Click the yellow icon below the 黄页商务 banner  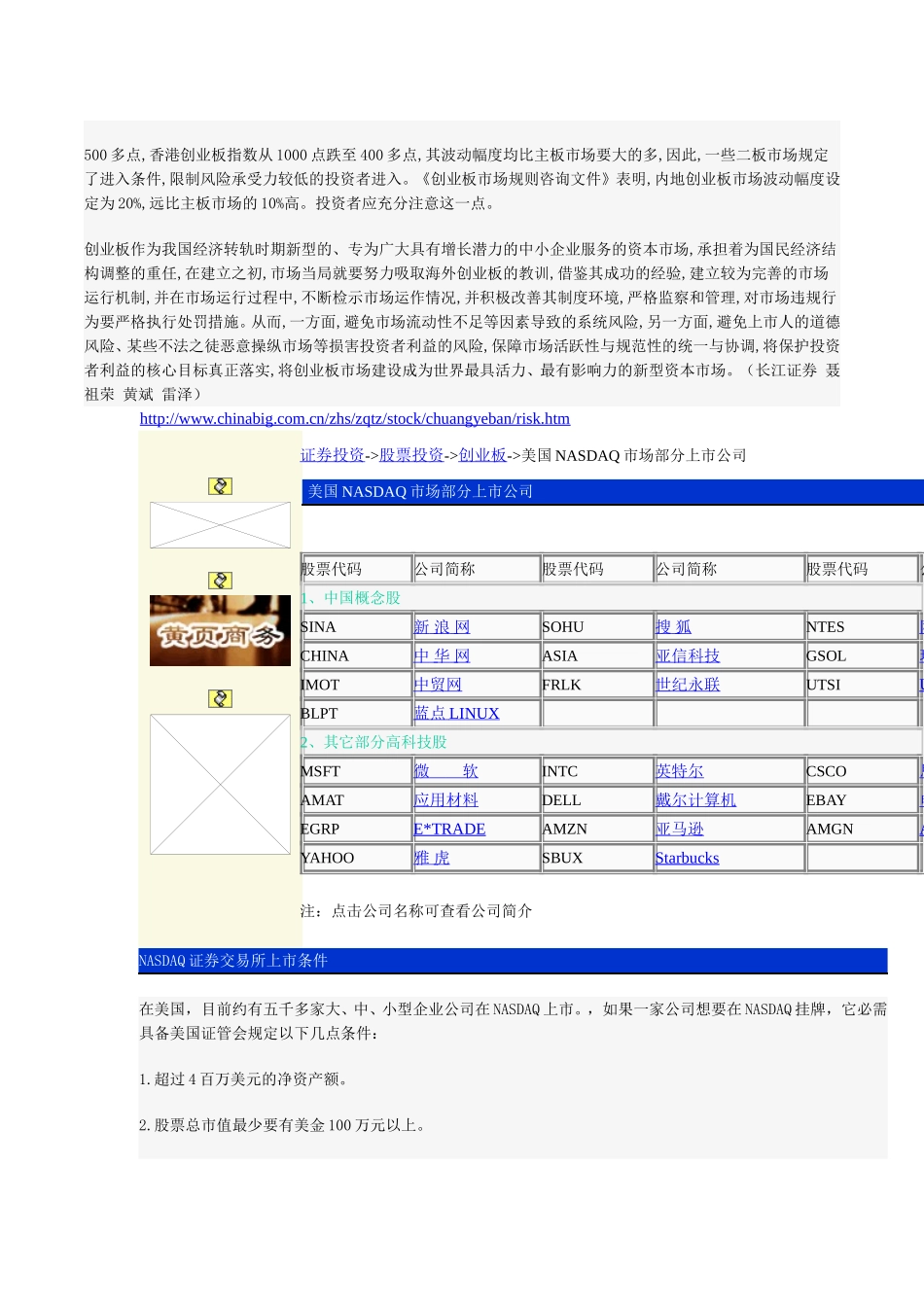[x=220, y=698]
